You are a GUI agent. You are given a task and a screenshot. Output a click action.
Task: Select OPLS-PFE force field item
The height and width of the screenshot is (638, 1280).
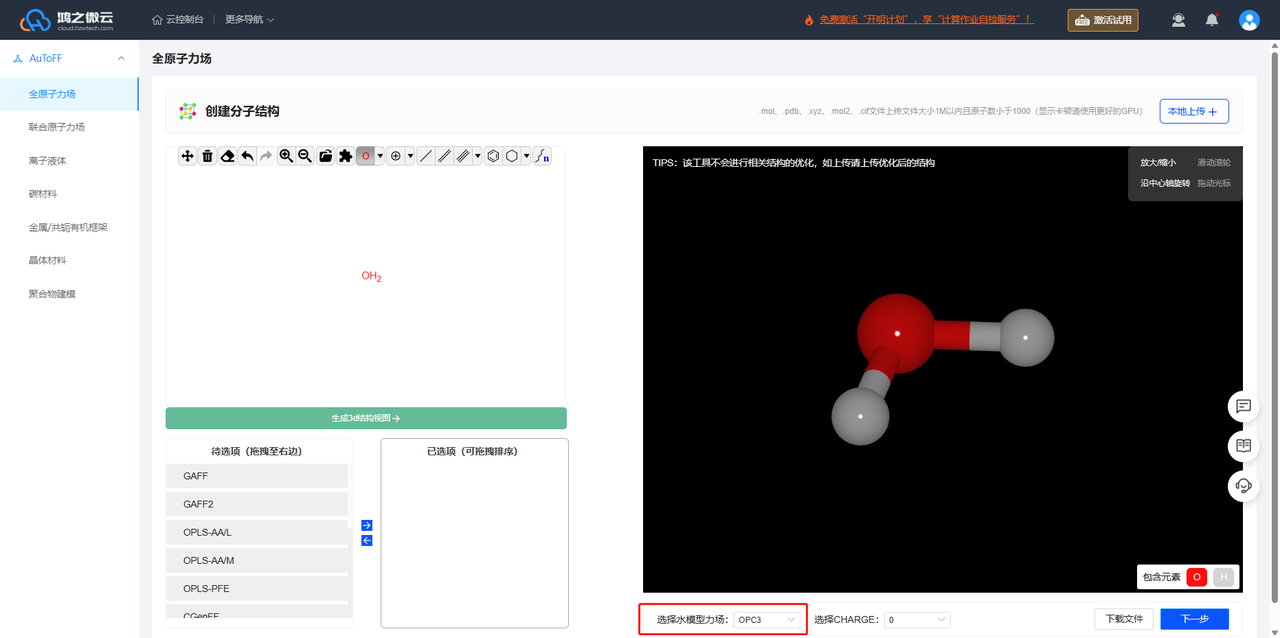pyautogui.click(x=258, y=588)
